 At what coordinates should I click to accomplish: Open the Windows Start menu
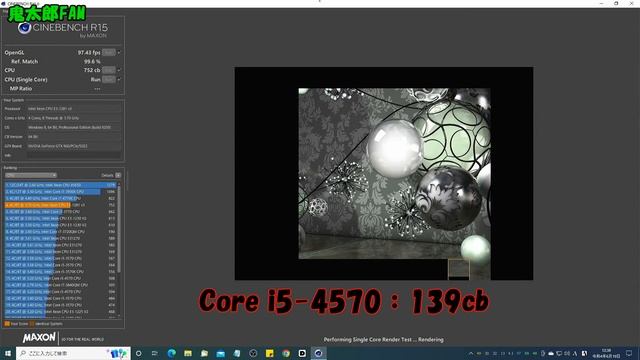(7, 353)
